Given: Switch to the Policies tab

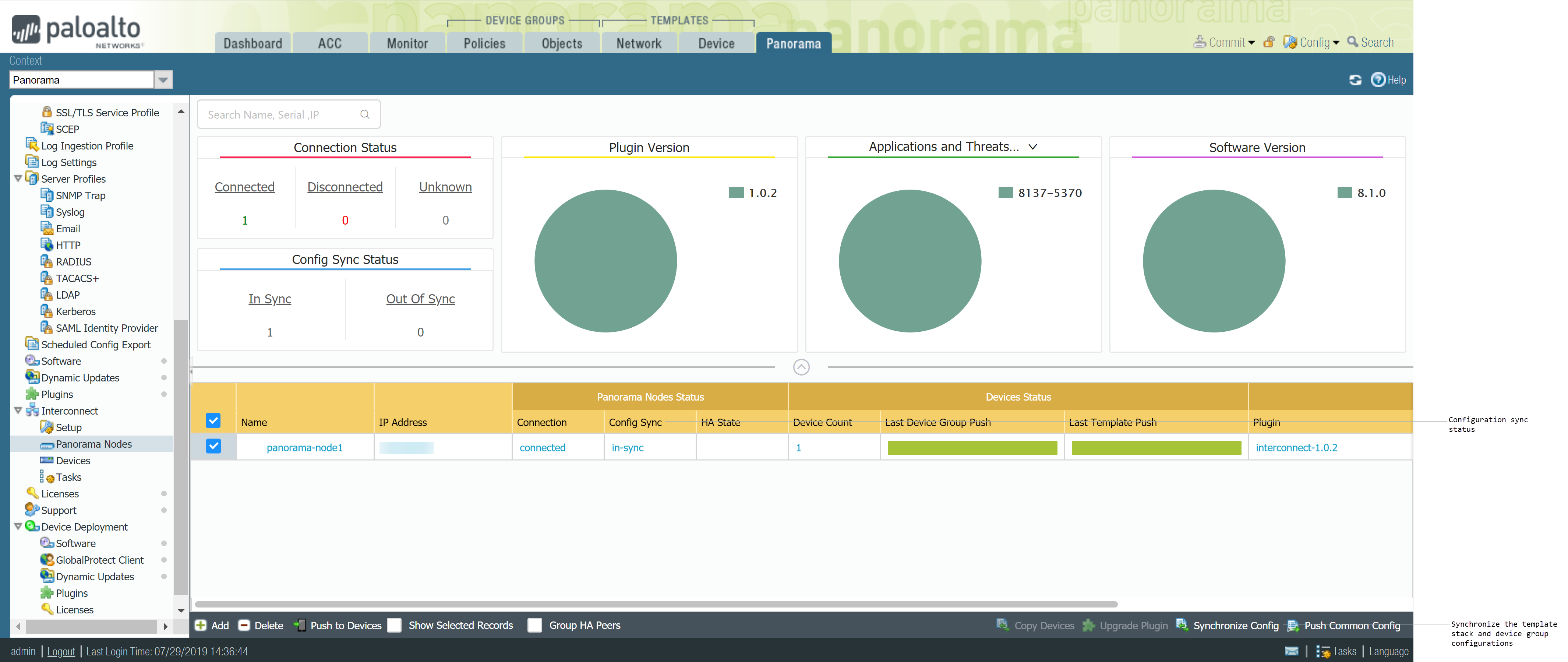Looking at the screenshot, I should click(484, 43).
